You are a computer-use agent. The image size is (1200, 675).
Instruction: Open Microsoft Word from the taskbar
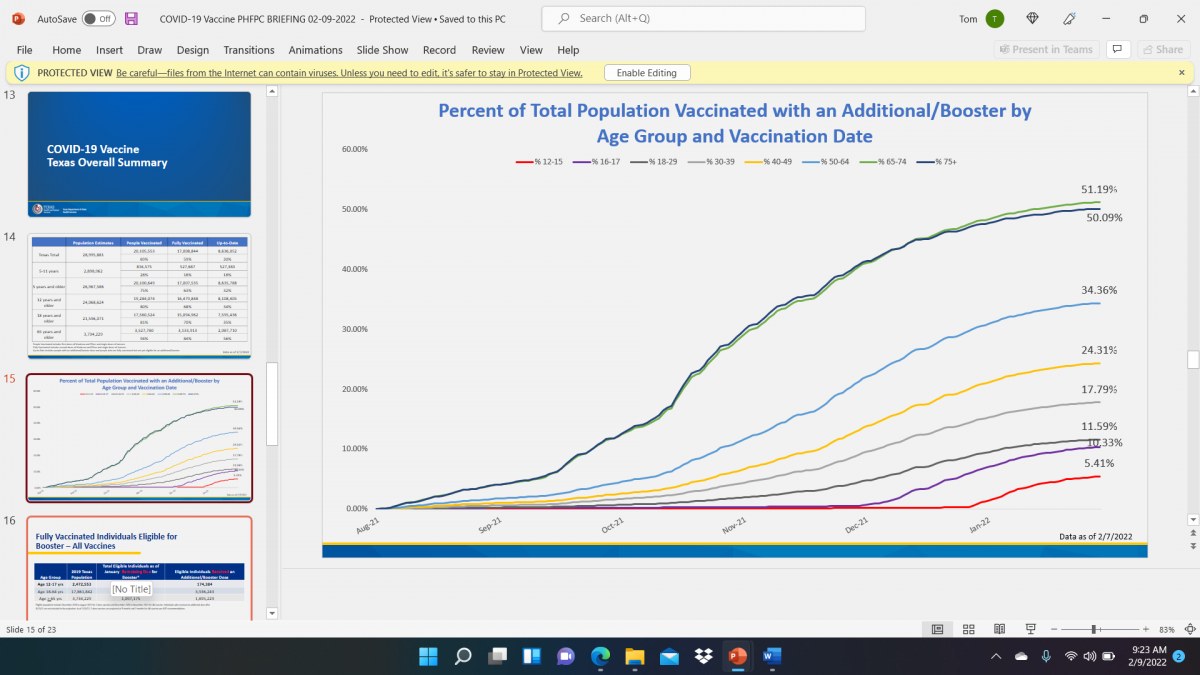tap(772, 657)
